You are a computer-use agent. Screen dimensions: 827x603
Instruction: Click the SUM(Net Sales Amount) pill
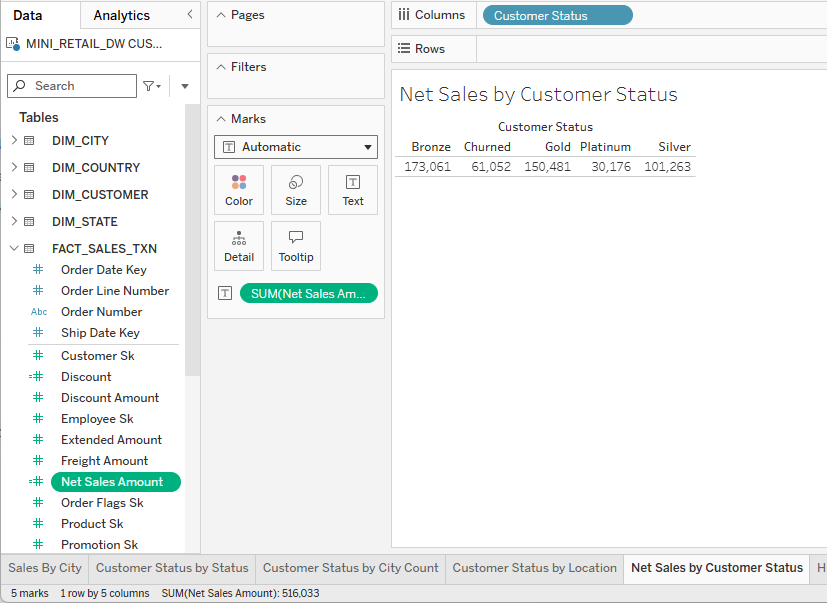click(x=308, y=293)
